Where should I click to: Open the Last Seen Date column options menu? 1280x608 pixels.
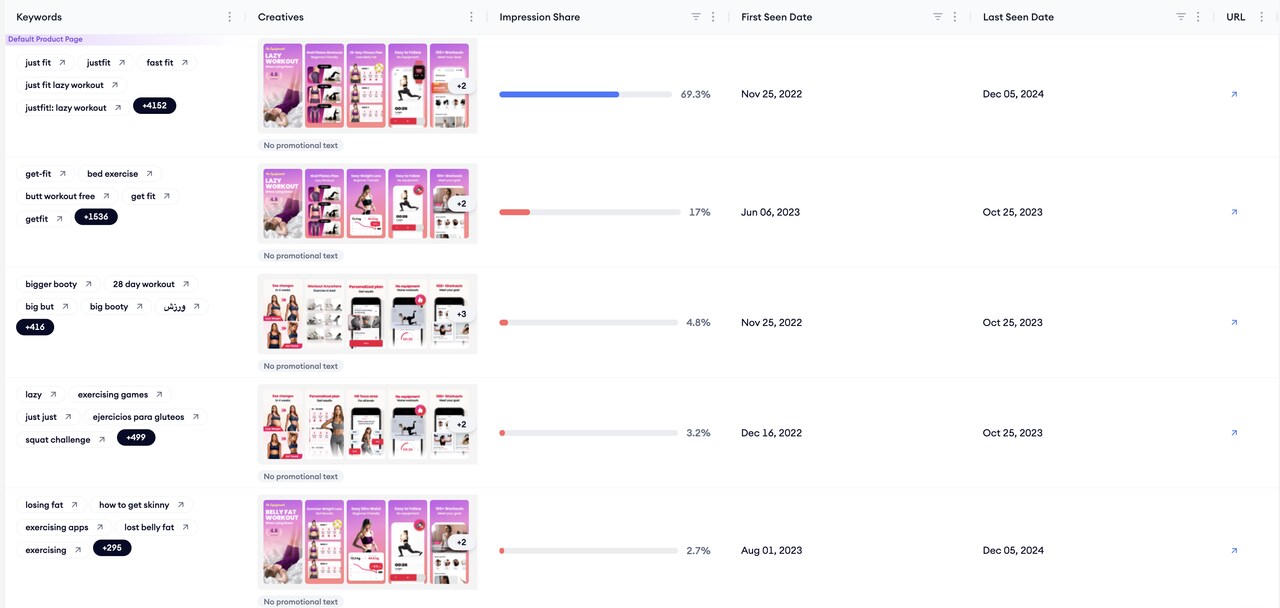(1198, 17)
